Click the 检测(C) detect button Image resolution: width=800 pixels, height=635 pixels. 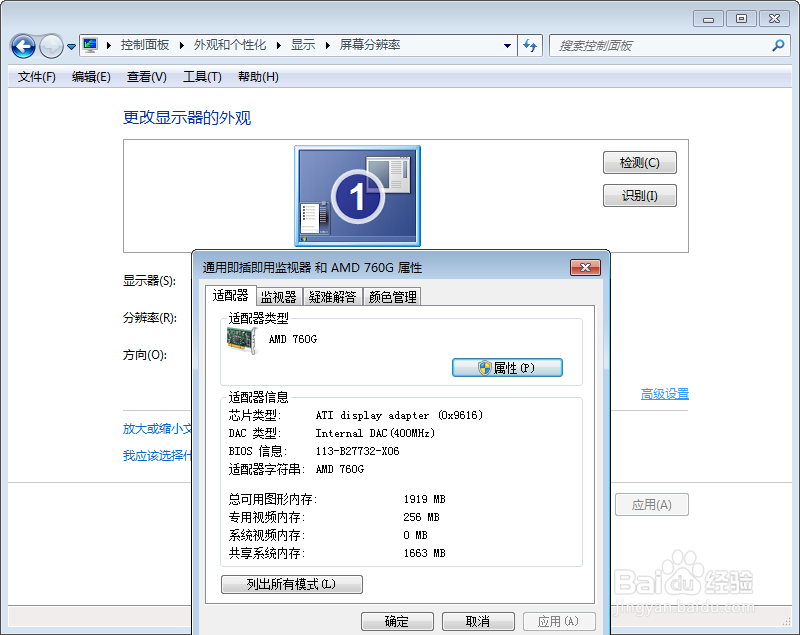click(640, 163)
